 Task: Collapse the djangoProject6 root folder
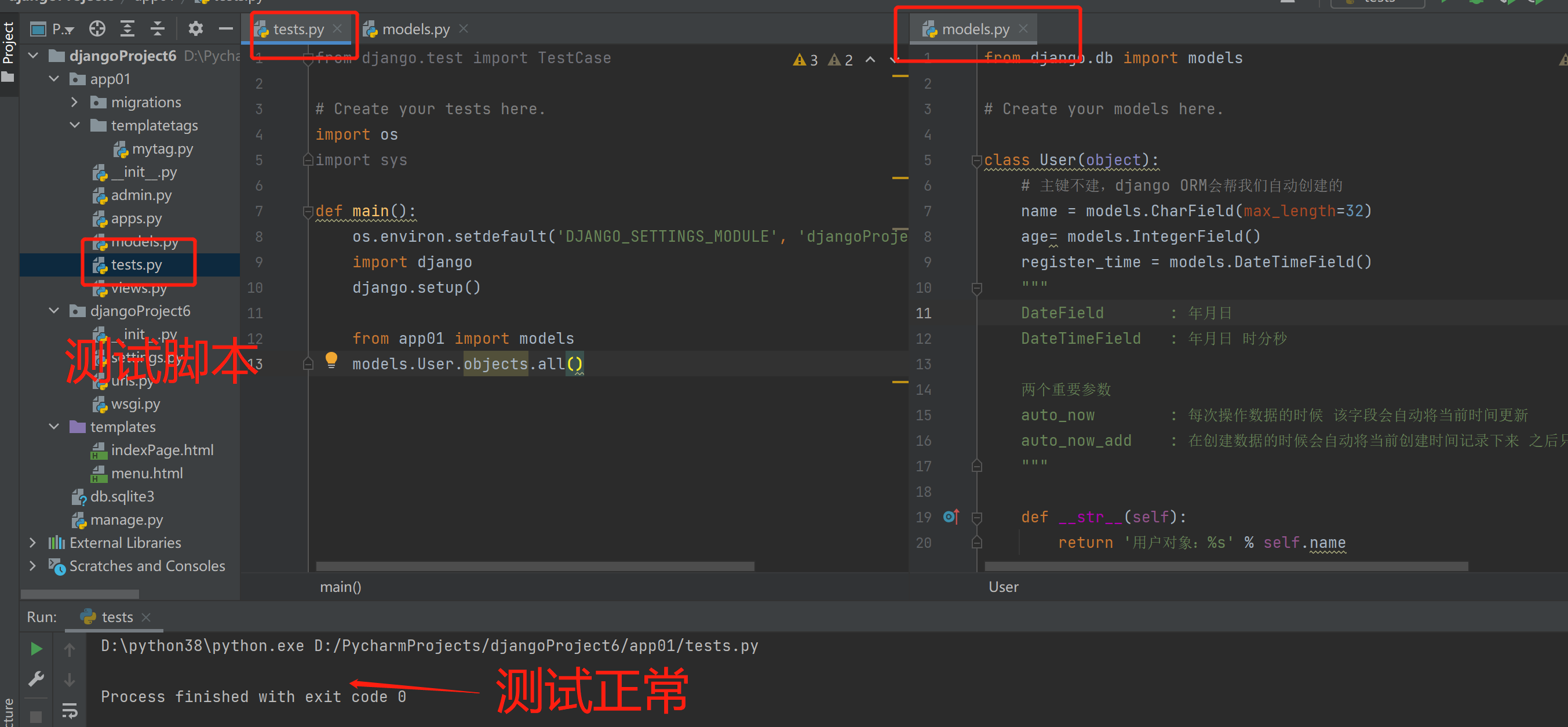34,56
